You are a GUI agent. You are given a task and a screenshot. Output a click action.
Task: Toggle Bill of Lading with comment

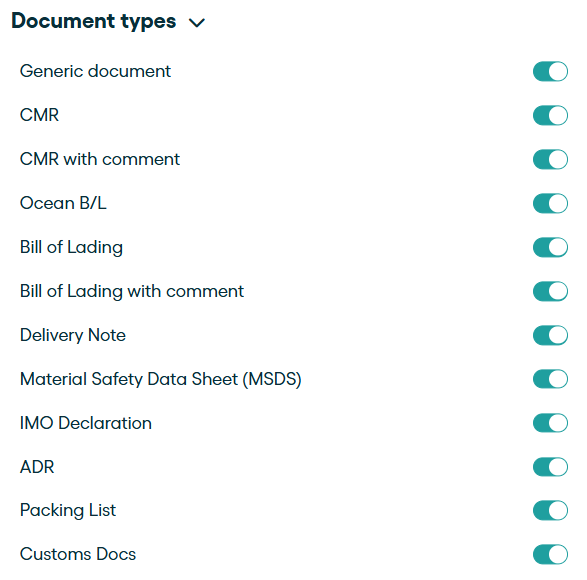[x=550, y=291]
